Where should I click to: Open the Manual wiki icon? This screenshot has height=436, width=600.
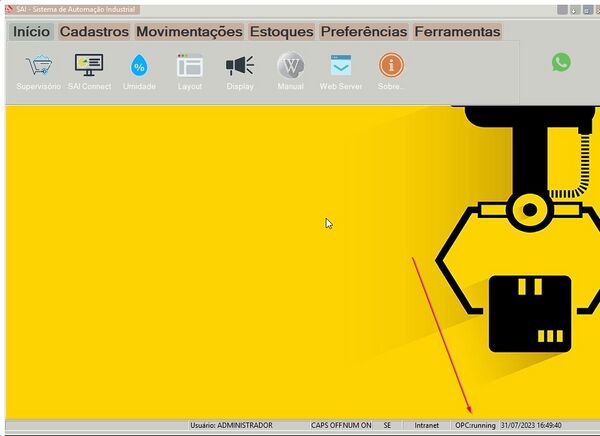pyautogui.click(x=290, y=67)
